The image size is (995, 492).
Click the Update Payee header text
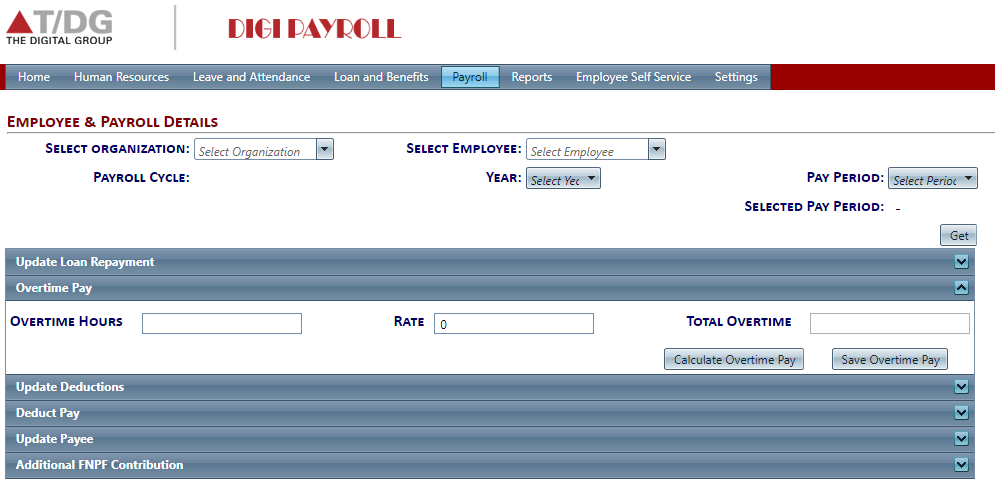pyautogui.click(x=55, y=439)
